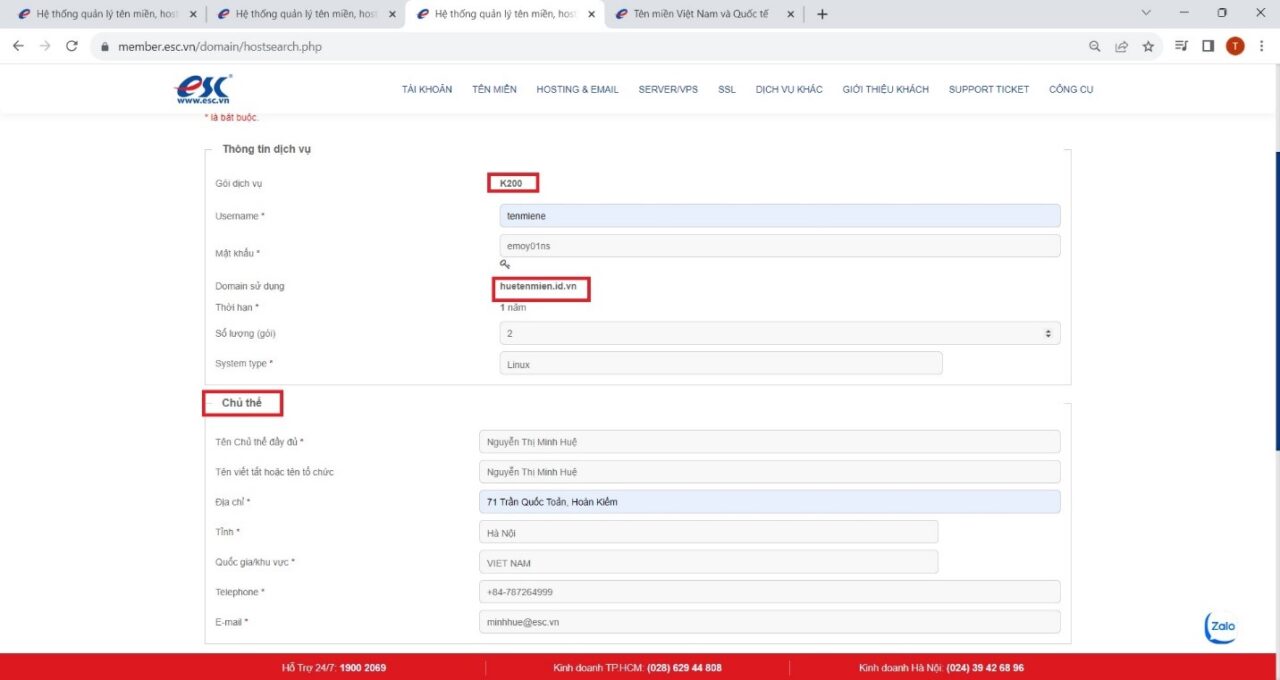The image size is (1280, 680).
Task: Reload the page with refresh icon
Action: 72,46
